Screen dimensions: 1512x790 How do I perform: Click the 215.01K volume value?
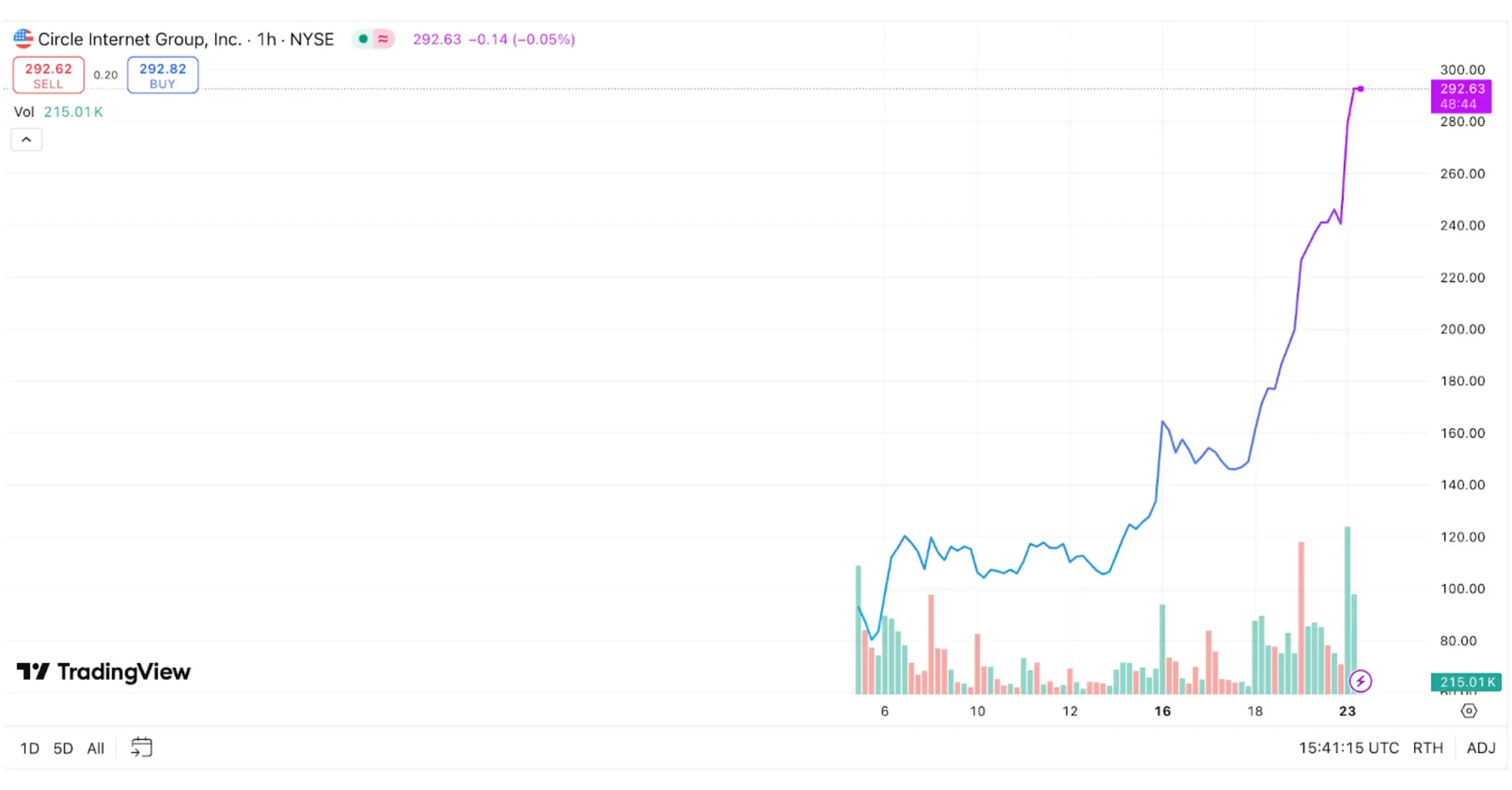pyautogui.click(x=73, y=111)
